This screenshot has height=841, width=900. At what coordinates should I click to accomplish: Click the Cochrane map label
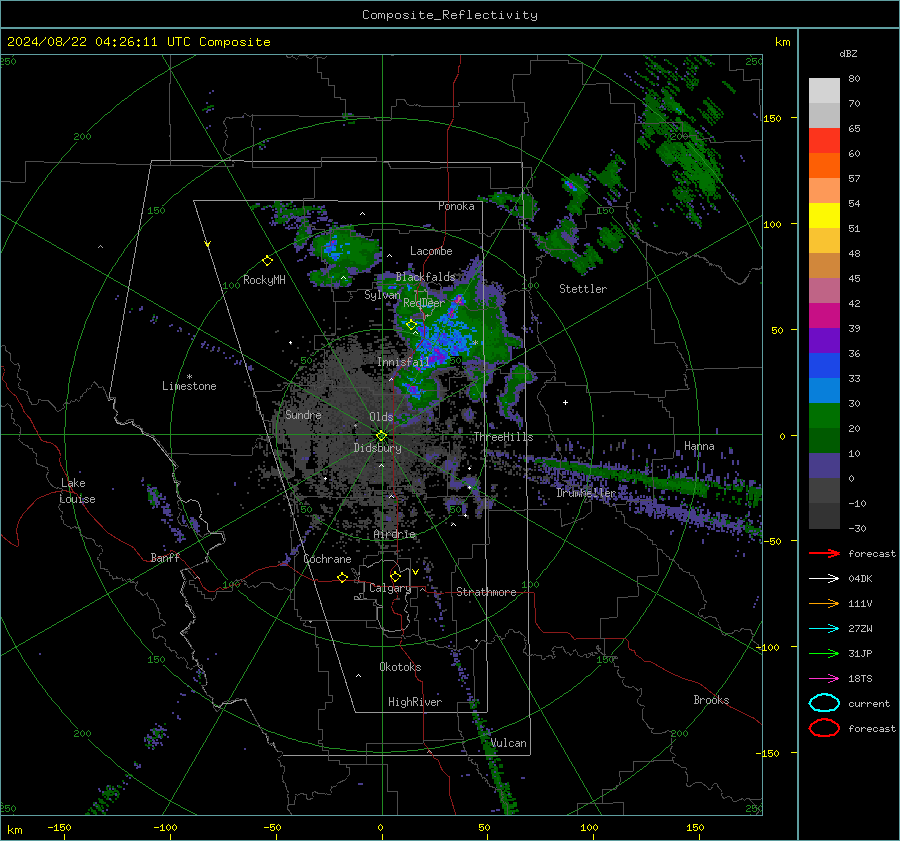(327, 559)
